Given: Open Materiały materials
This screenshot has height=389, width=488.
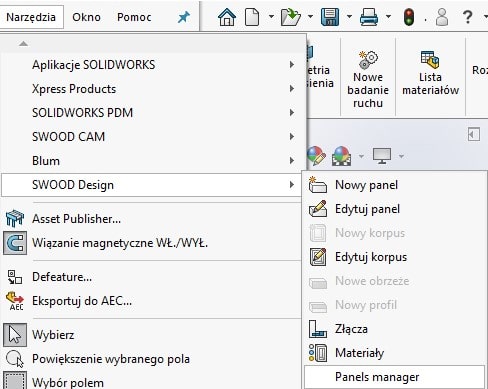Looking at the screenshot, I should tap(394, 353).
